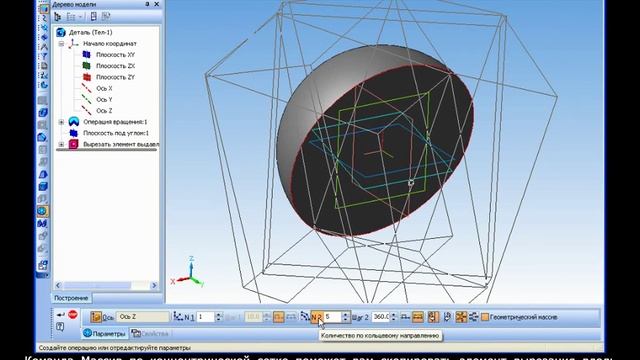This screenshot has width=640, height=360.
Task: Click the top editing-mode icon in left toolbar
Action: pyautogui.click(x=44, y=8)
